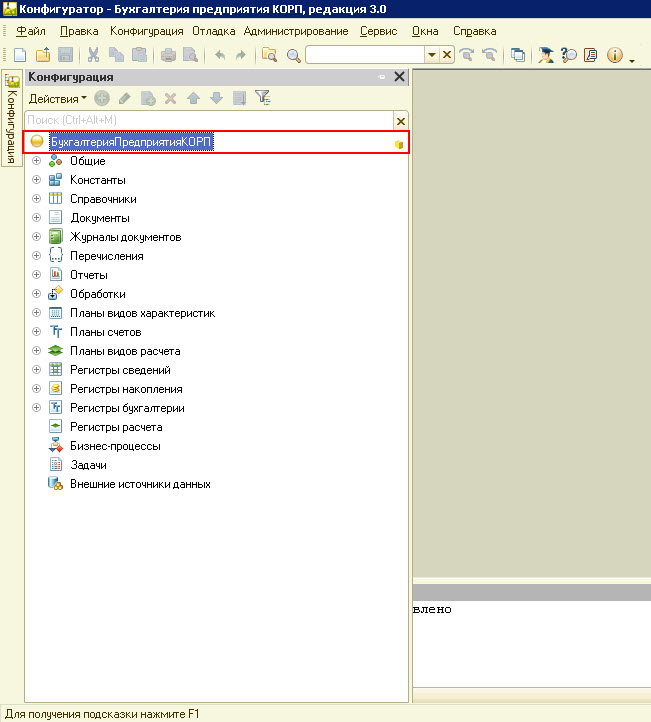Click the Find magnifier icon
The image size is (651, 722).
pos(293,55)
